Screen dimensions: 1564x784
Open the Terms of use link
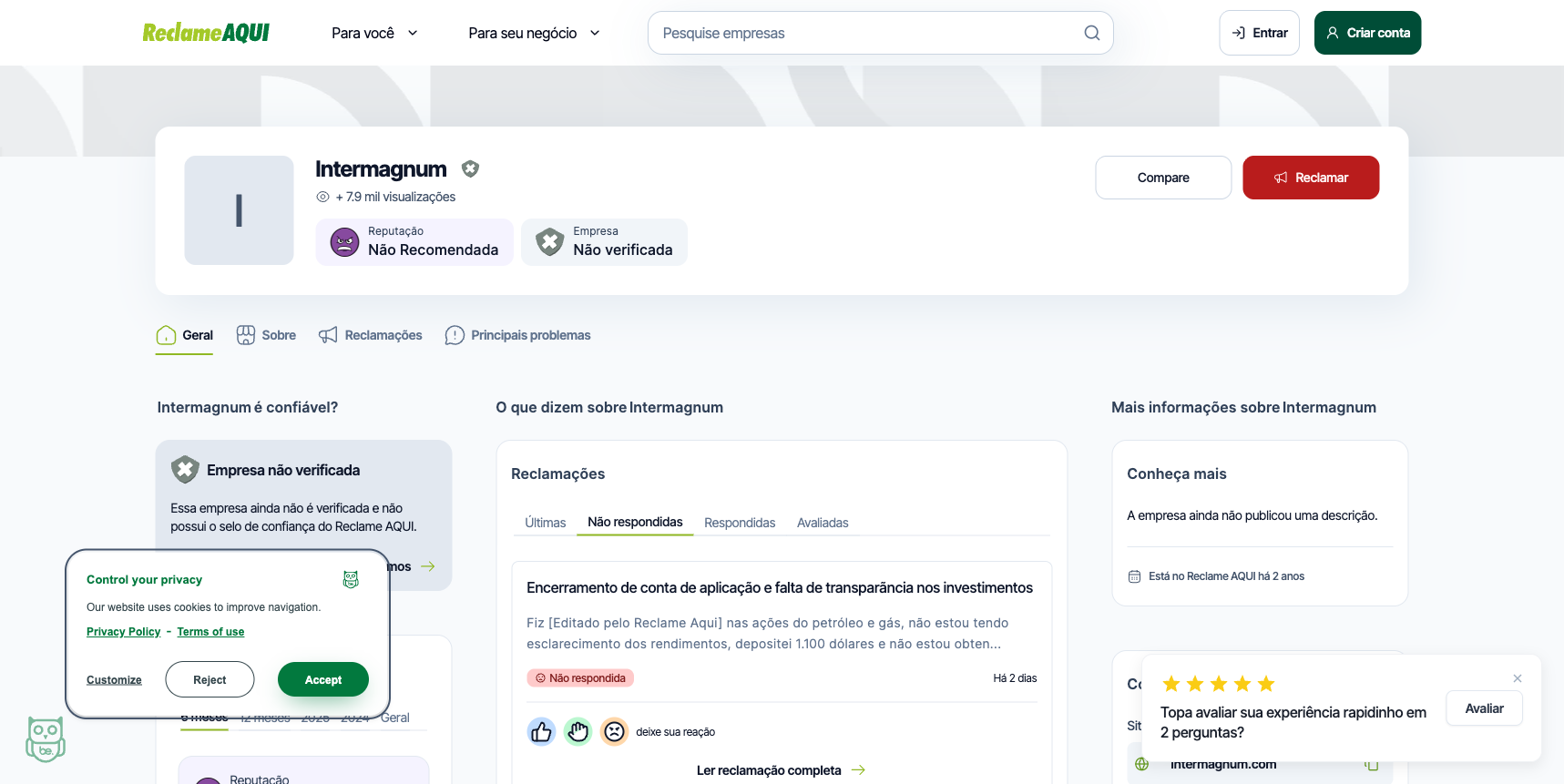click(x=210, y=632)
